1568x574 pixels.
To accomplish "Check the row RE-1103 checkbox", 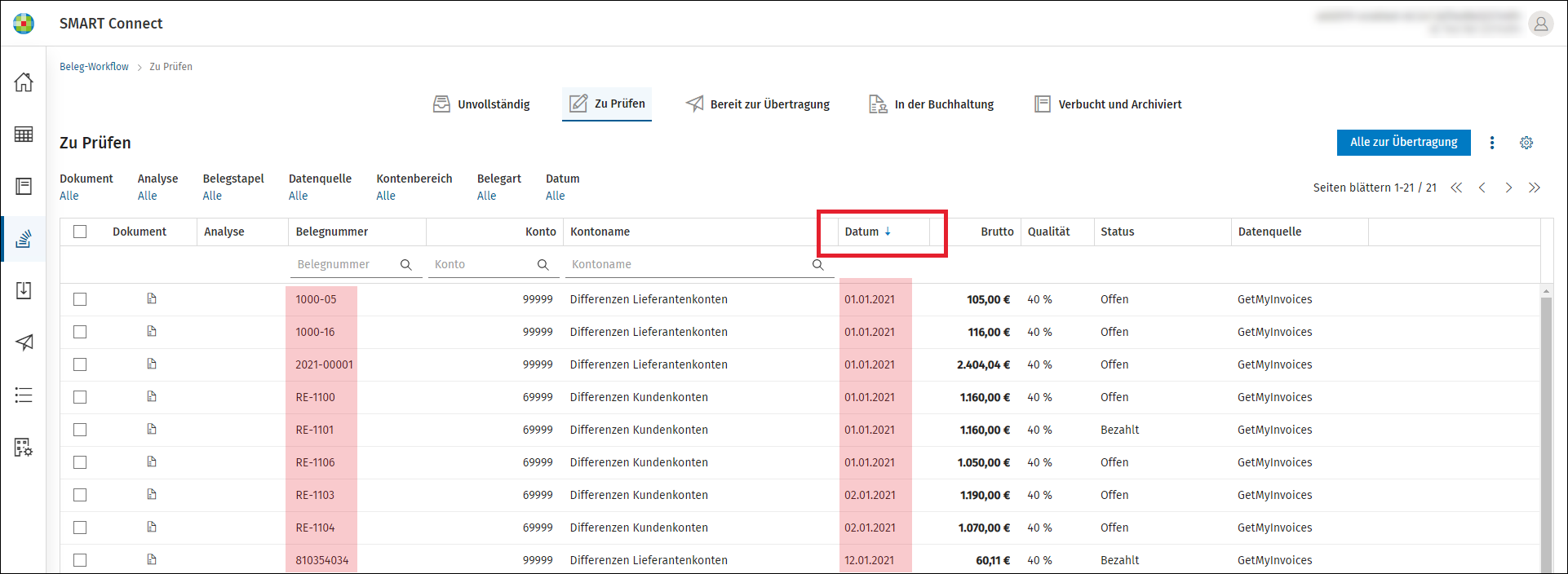I will (x=80, y=495).
